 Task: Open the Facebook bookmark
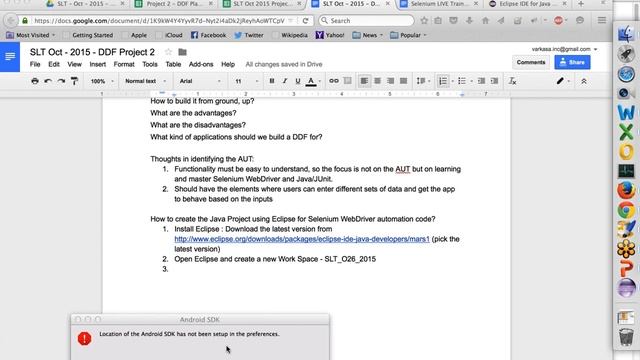pos(209,35)
